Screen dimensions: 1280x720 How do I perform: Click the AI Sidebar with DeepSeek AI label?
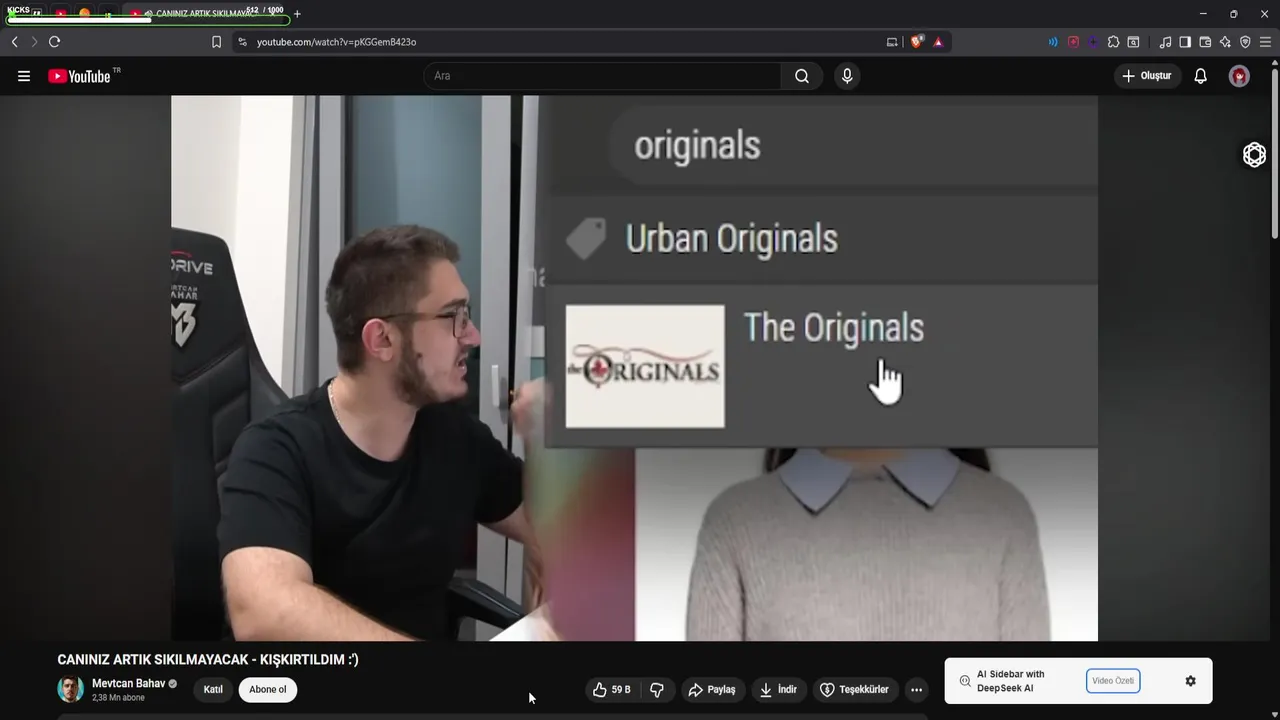click(x=1010, y=681)
